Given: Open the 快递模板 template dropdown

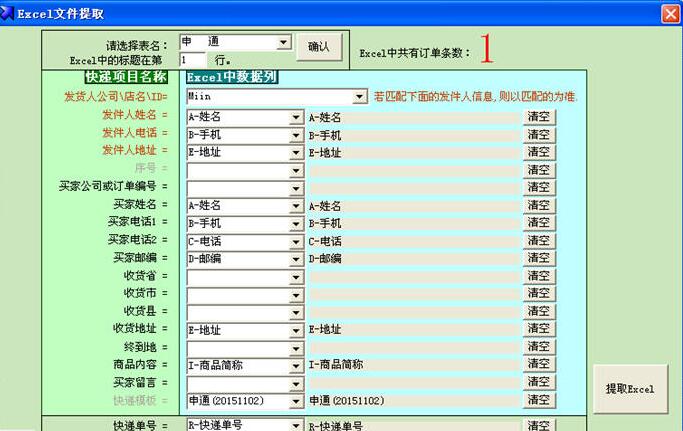Looking at the screenshot, I should [296, 401].
